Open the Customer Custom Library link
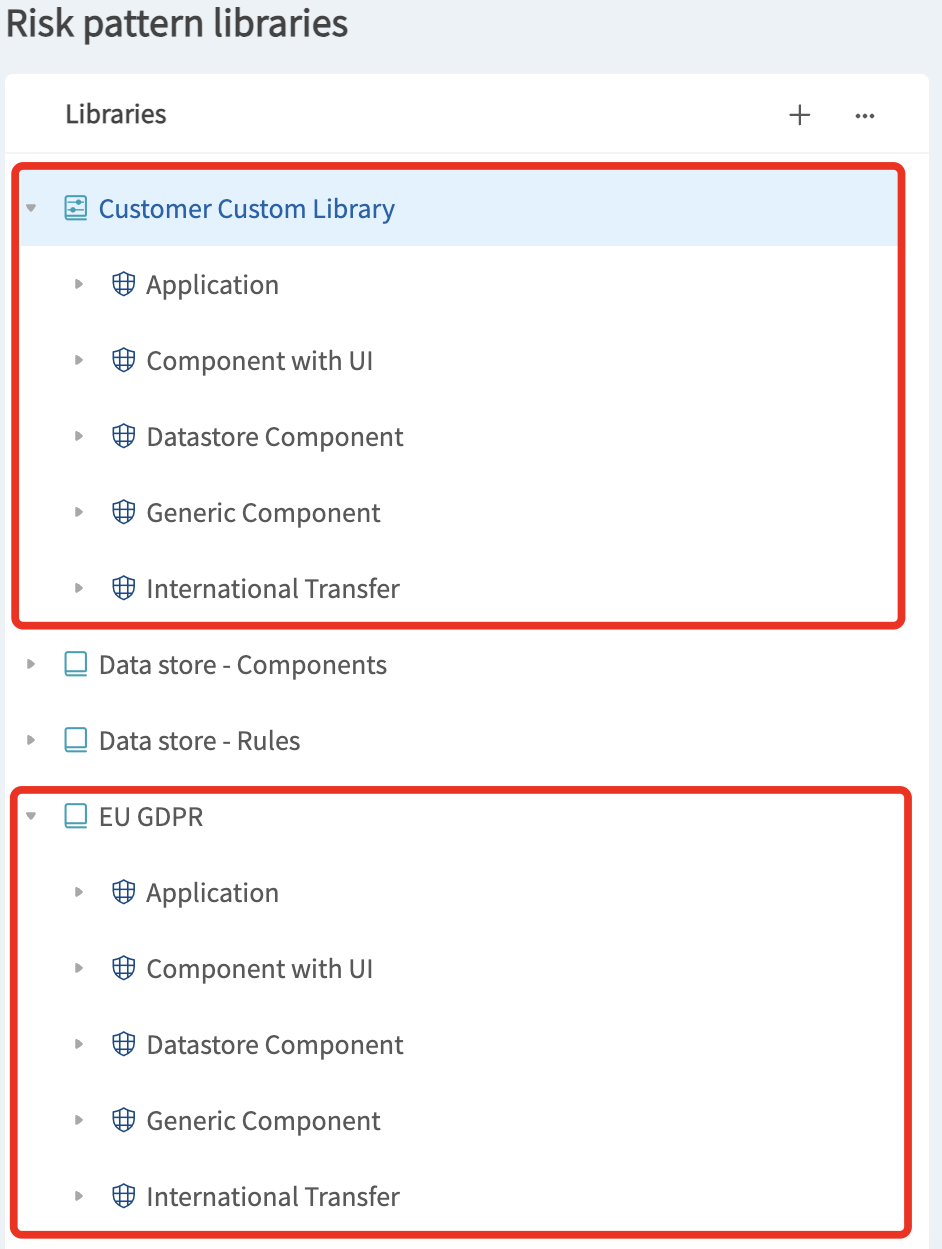The height and width of the screenshot is (1249, 942). tap(246, 208)
